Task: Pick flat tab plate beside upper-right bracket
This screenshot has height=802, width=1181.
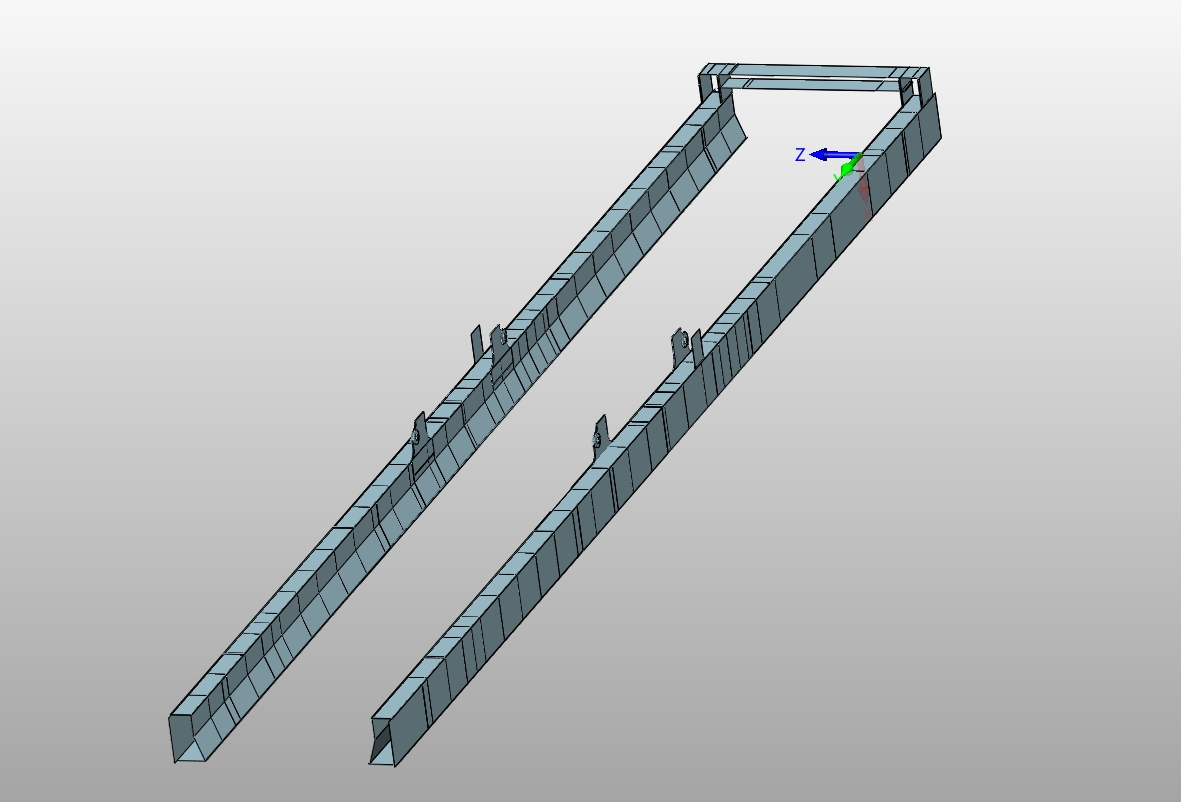Action: [697, 347]
